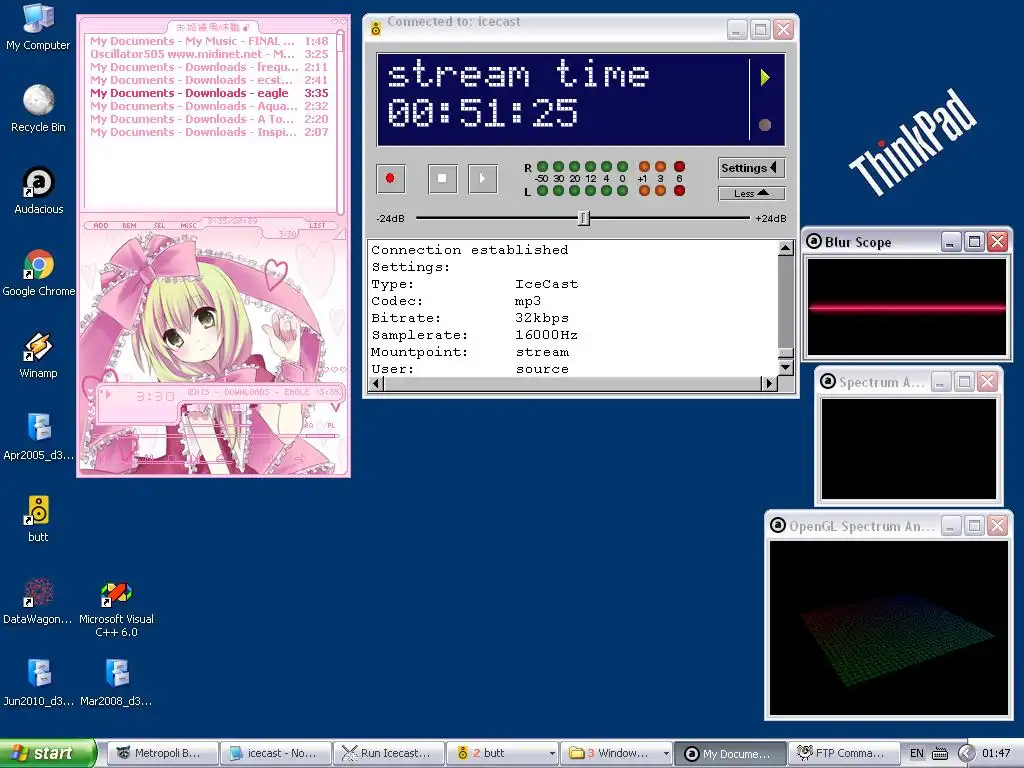Select the DataWagon desktop shortcut
This screenshot has height=768, width=1024.
38,601
